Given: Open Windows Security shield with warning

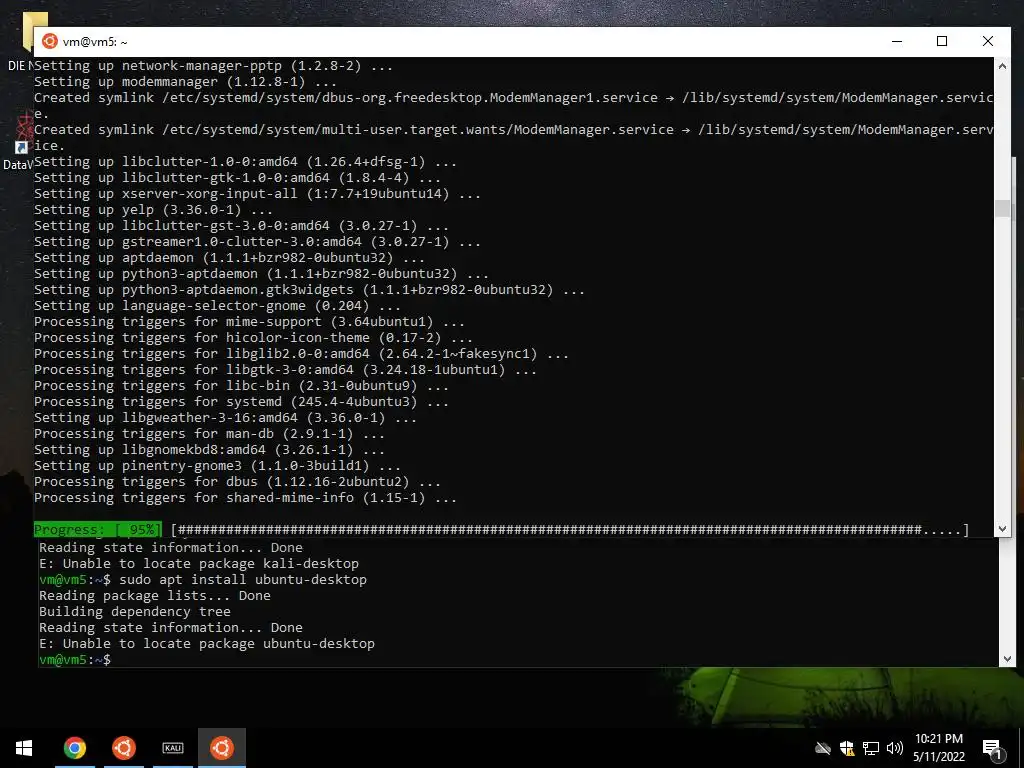Looking at the screenshot, I should [x=847, y=748].
